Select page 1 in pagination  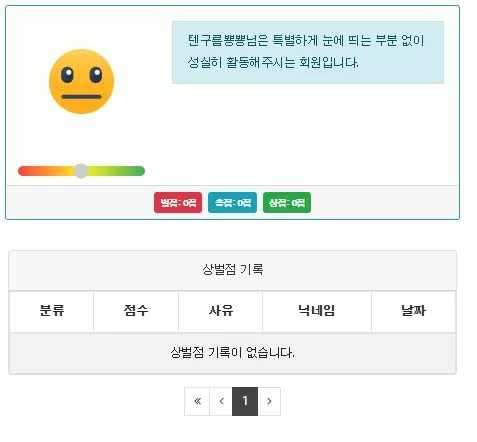click(245, 401)
